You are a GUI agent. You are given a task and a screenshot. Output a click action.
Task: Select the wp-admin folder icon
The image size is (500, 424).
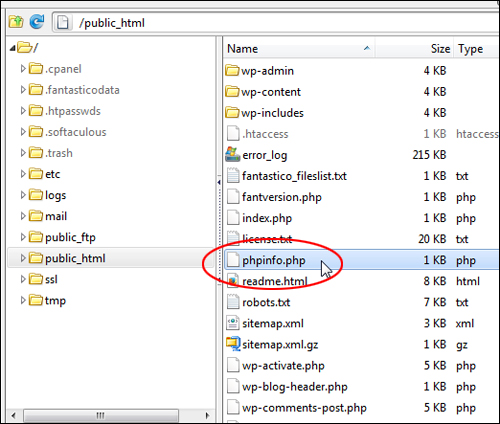coord(232,71)
